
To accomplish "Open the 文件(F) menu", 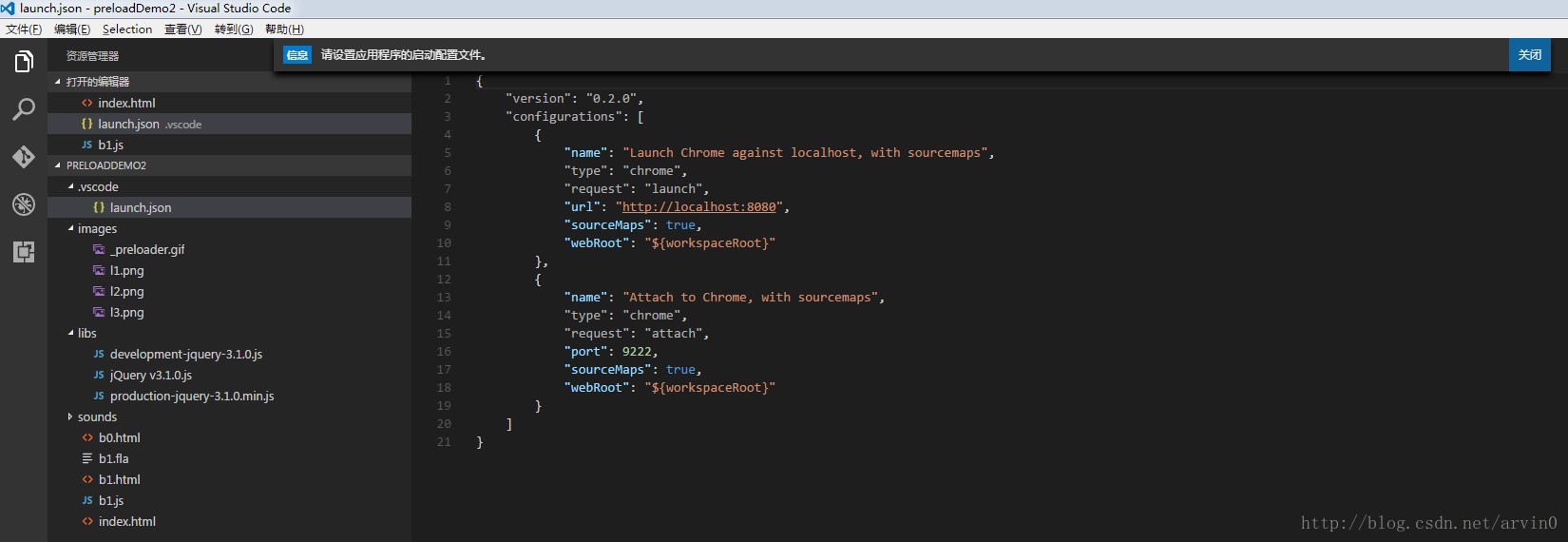I will click(x=24, y=29).
